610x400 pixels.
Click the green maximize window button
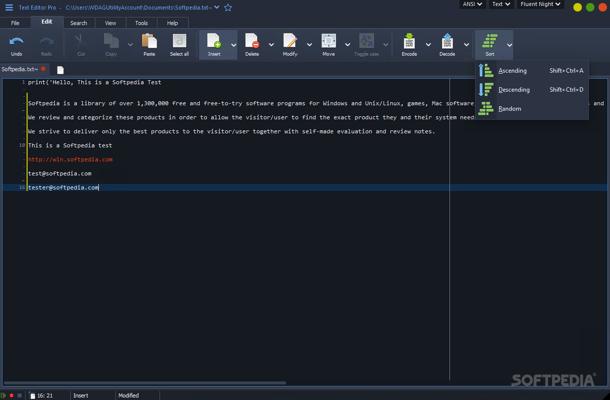point(590,7)
